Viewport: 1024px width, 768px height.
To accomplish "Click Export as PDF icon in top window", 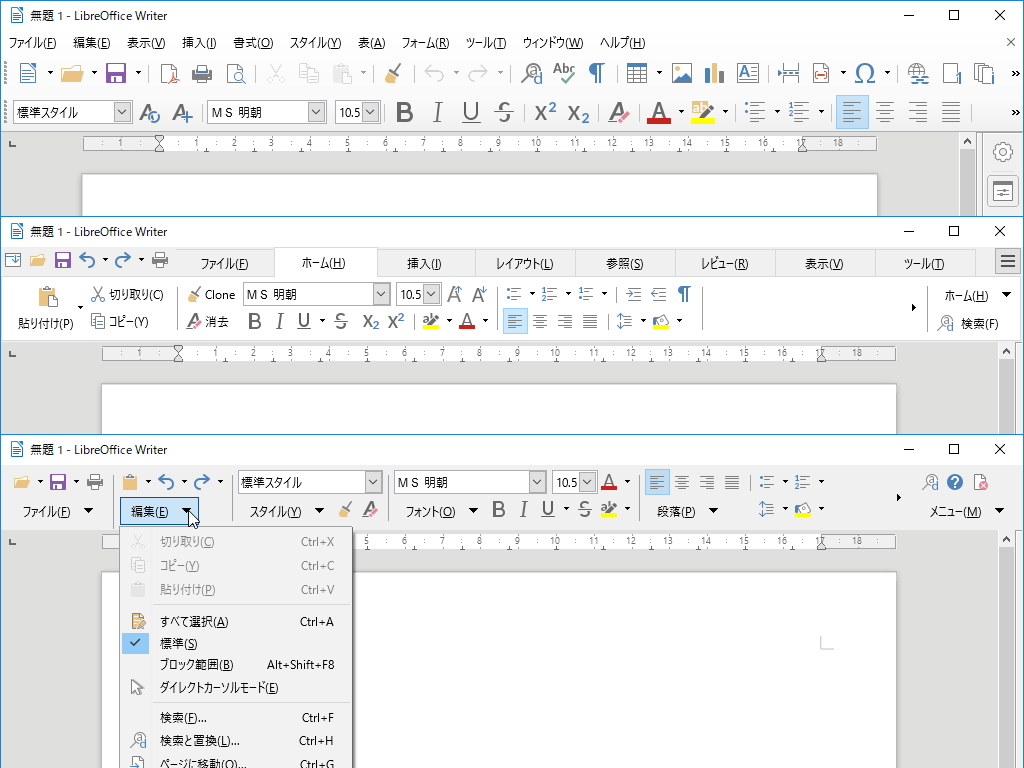I will pos(170,73).
